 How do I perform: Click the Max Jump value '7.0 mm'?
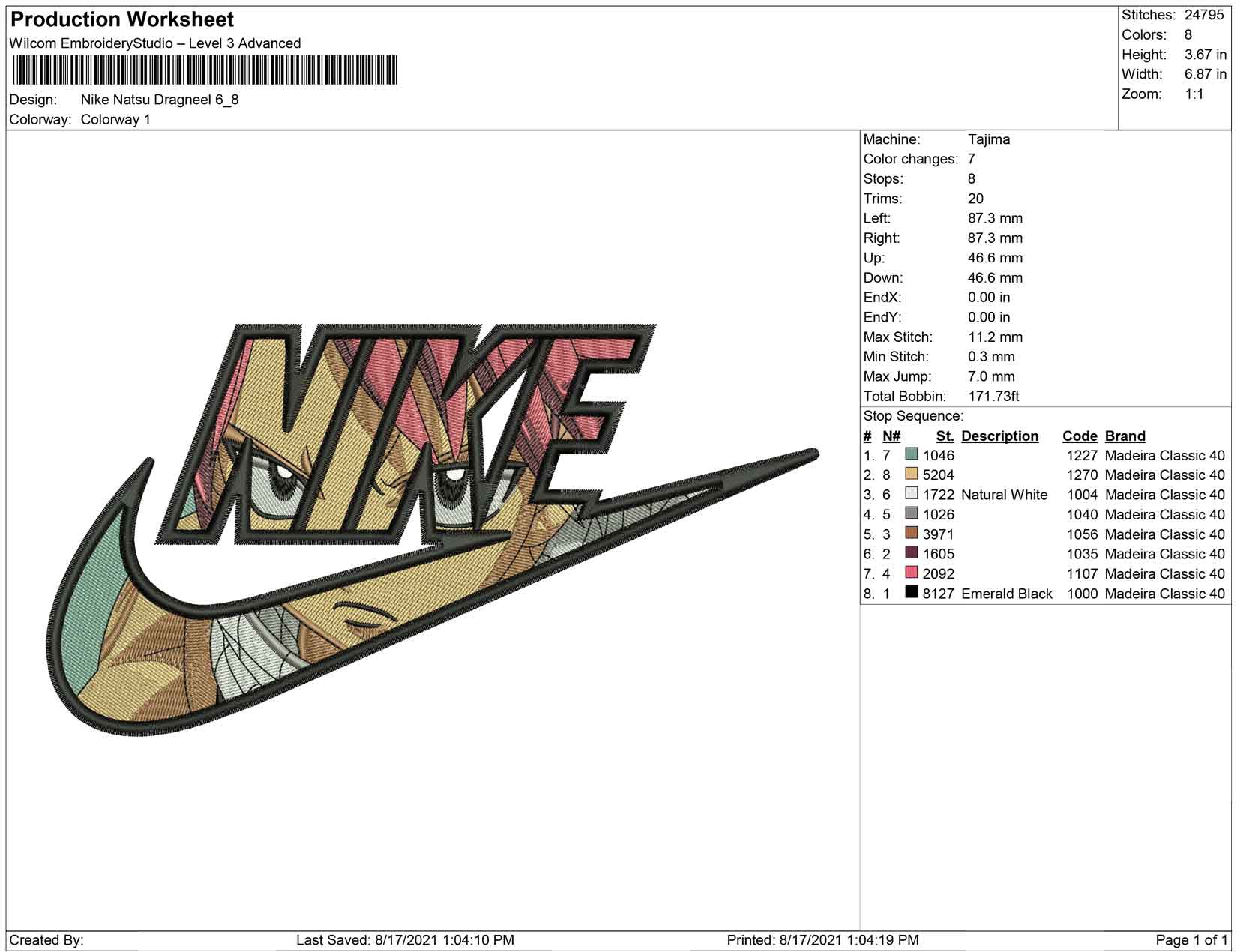(x=991, y=377)
